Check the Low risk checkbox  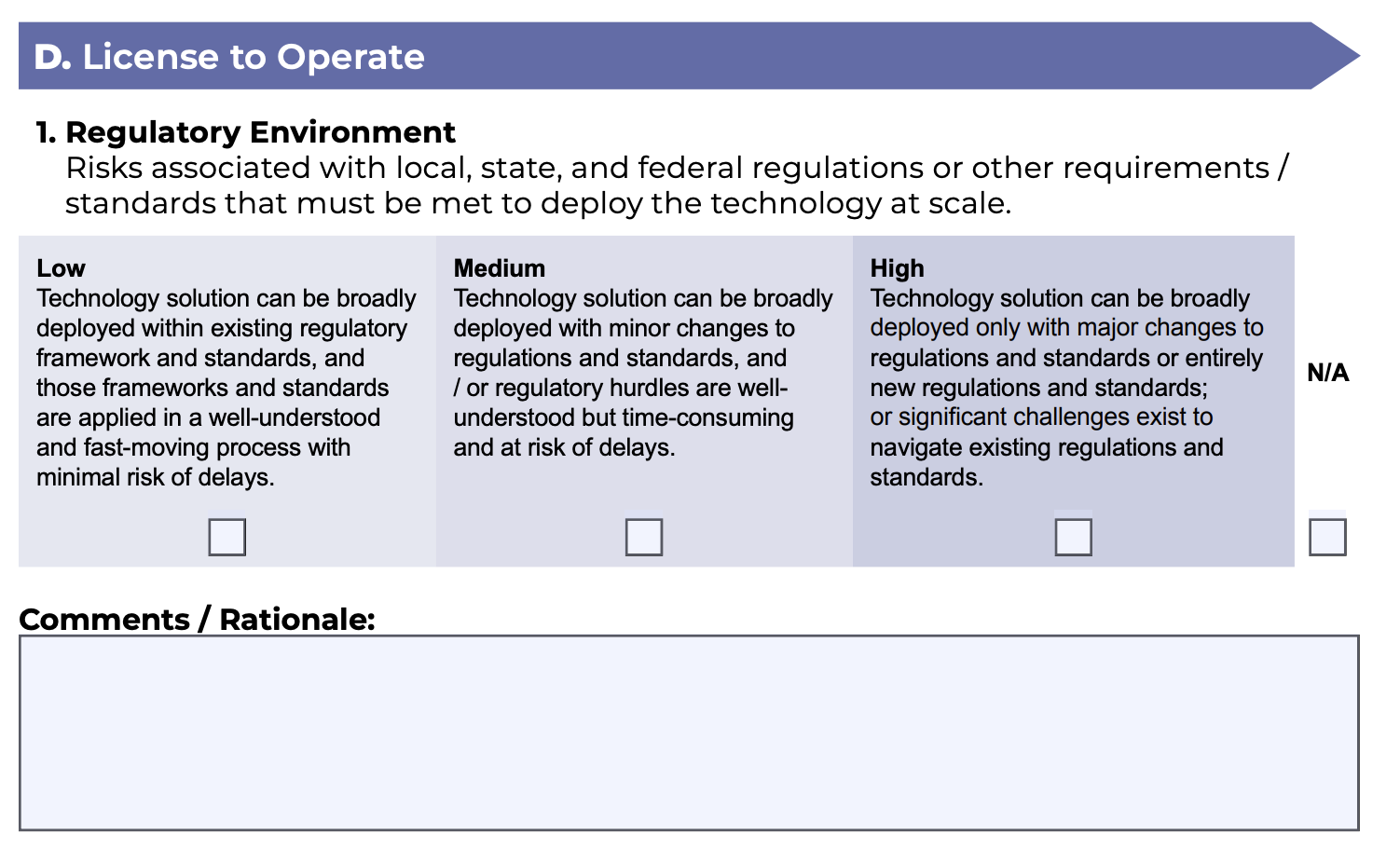point(226,537)
